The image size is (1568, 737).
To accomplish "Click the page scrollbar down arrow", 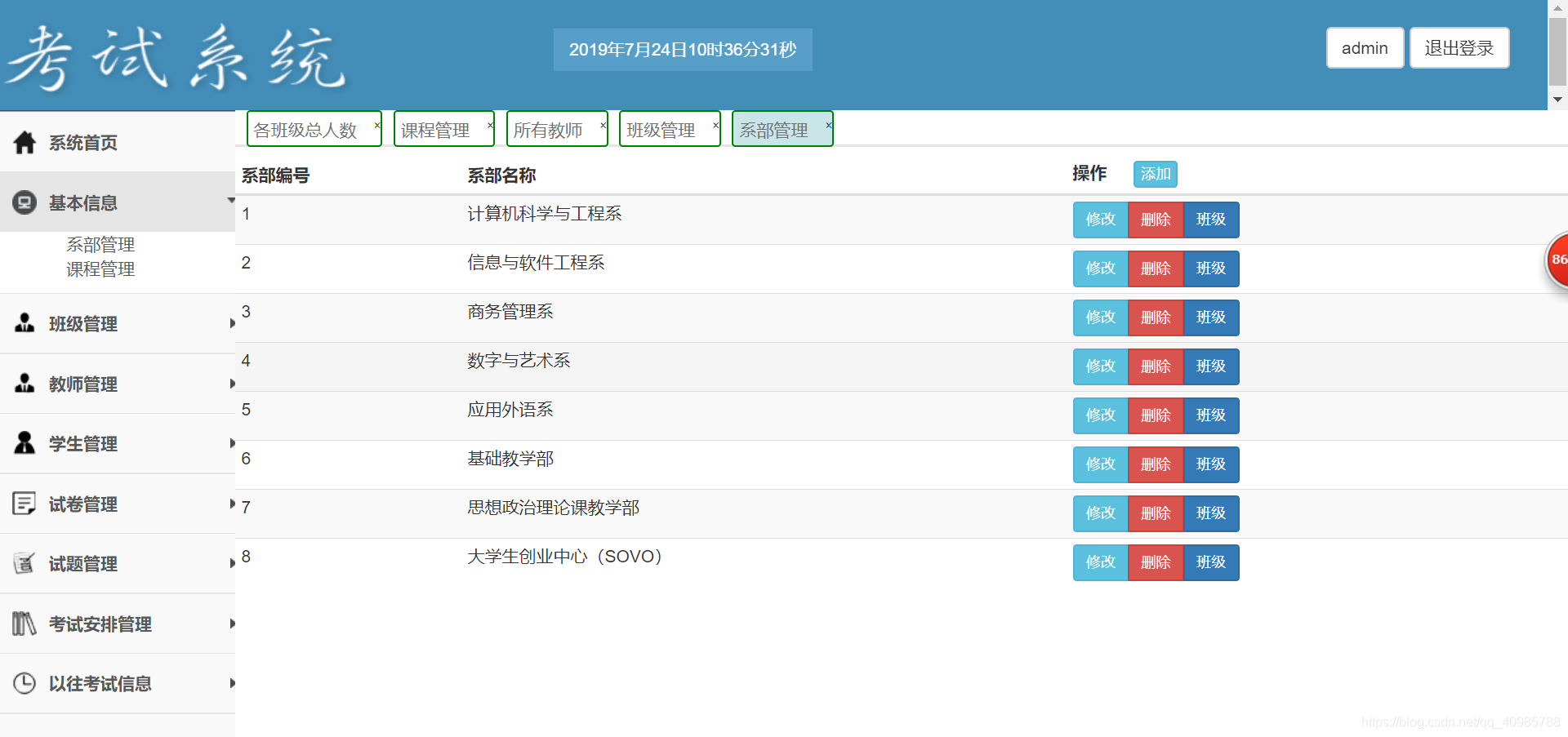I will pos(1557,100).
